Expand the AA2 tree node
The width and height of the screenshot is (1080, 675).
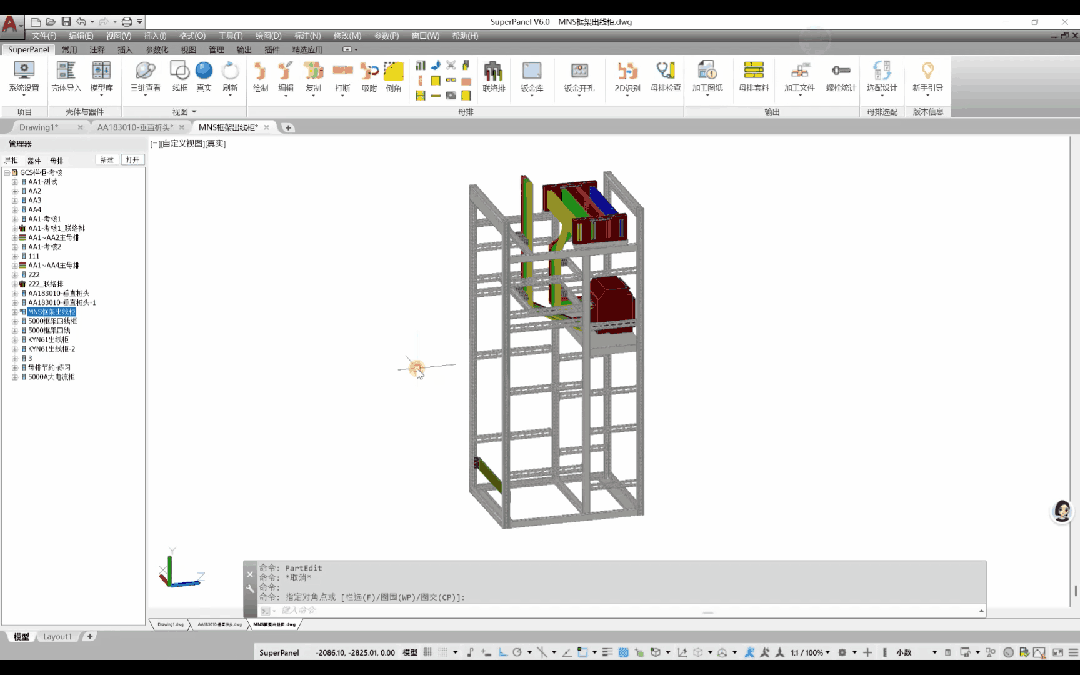(x=14, y=191)
